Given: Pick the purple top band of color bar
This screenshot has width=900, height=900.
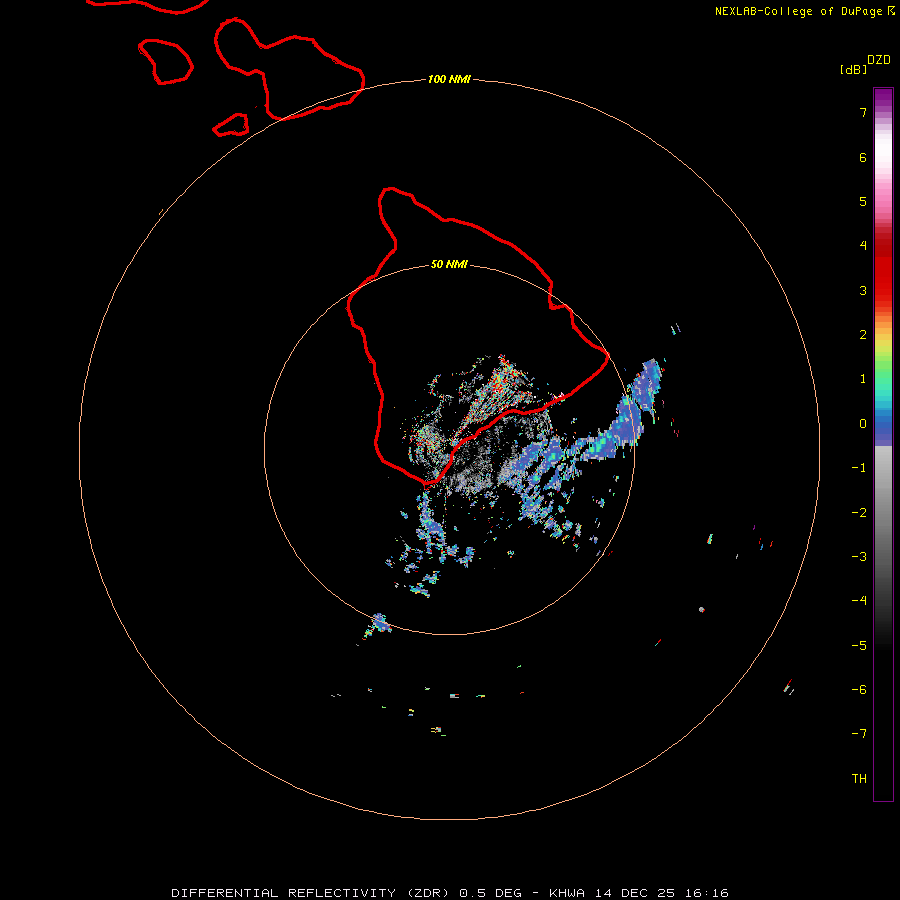Looking at the screenshot, I should 883,98.
